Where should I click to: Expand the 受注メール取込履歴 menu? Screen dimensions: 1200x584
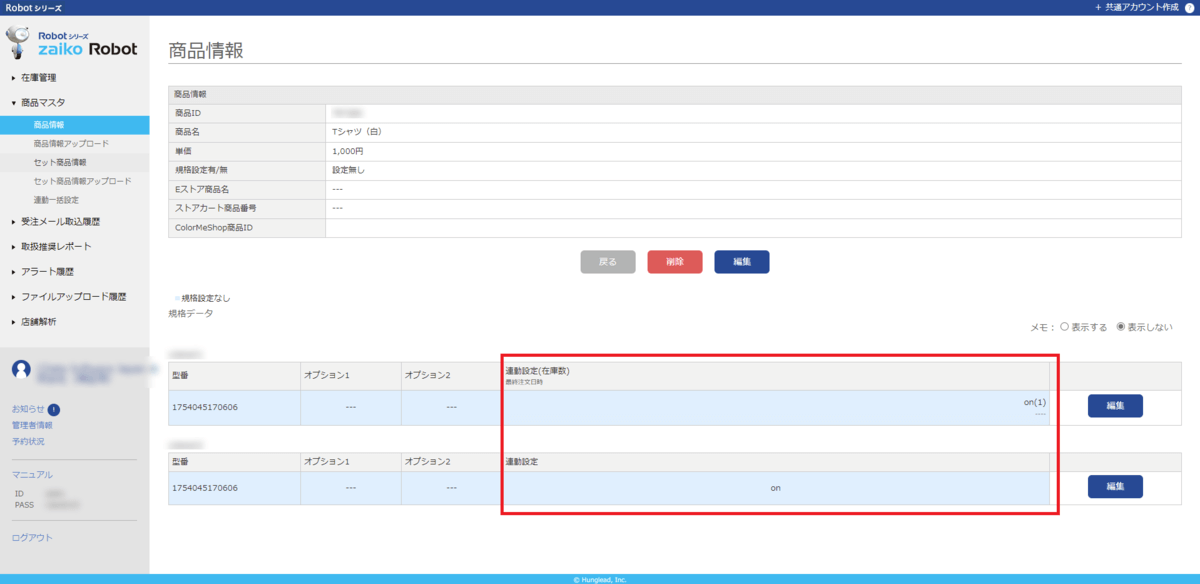coord(60,221)
